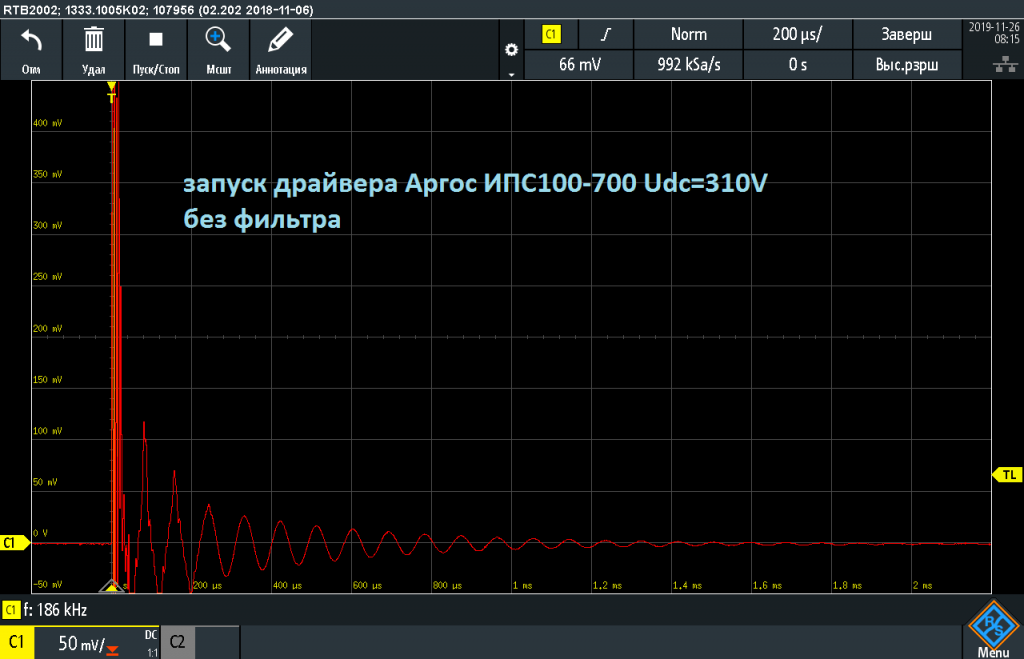Click the device title RTB2002 text
Viewport: 1024px width, 659px height.
click(158, 10)
